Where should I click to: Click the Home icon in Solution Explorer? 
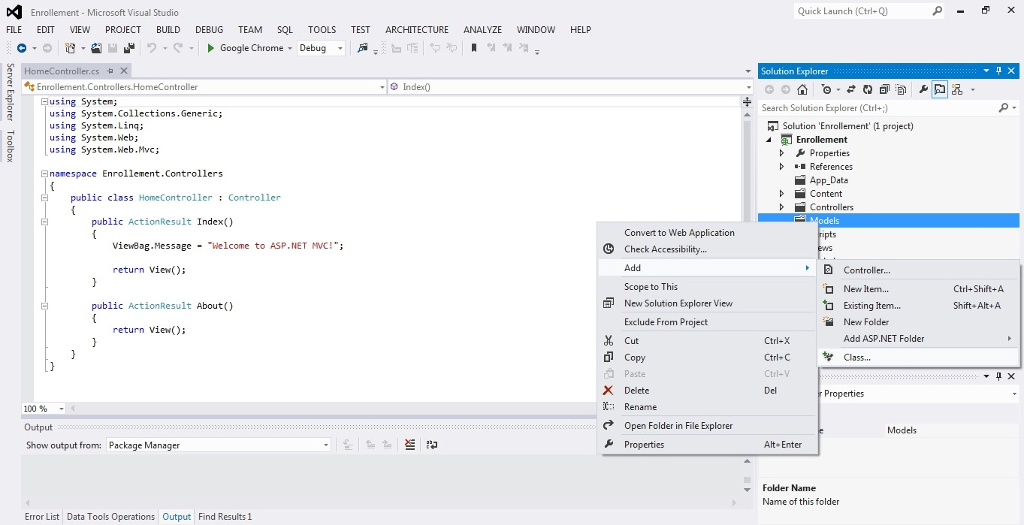[x=802, y=90]
